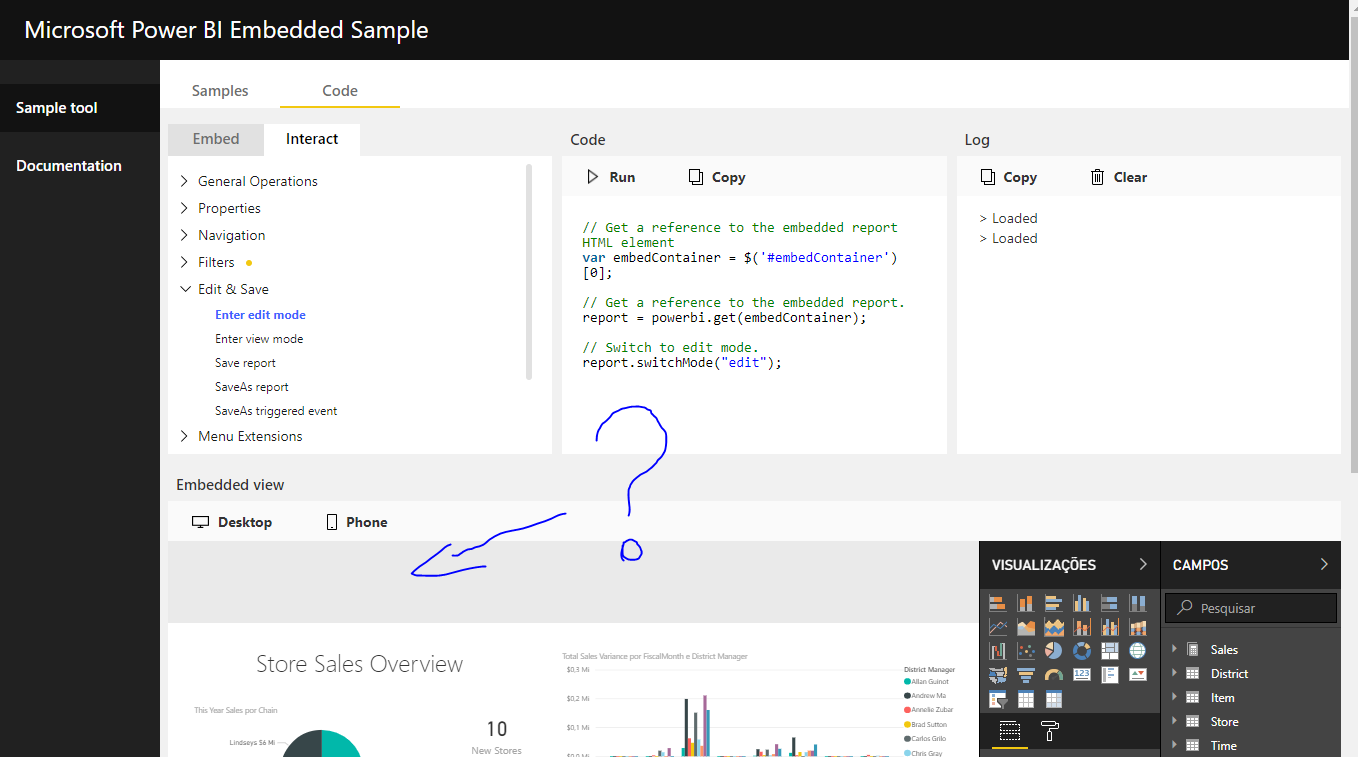
Task: Expand the Filters tree section
Action: (x=184, y=262)
